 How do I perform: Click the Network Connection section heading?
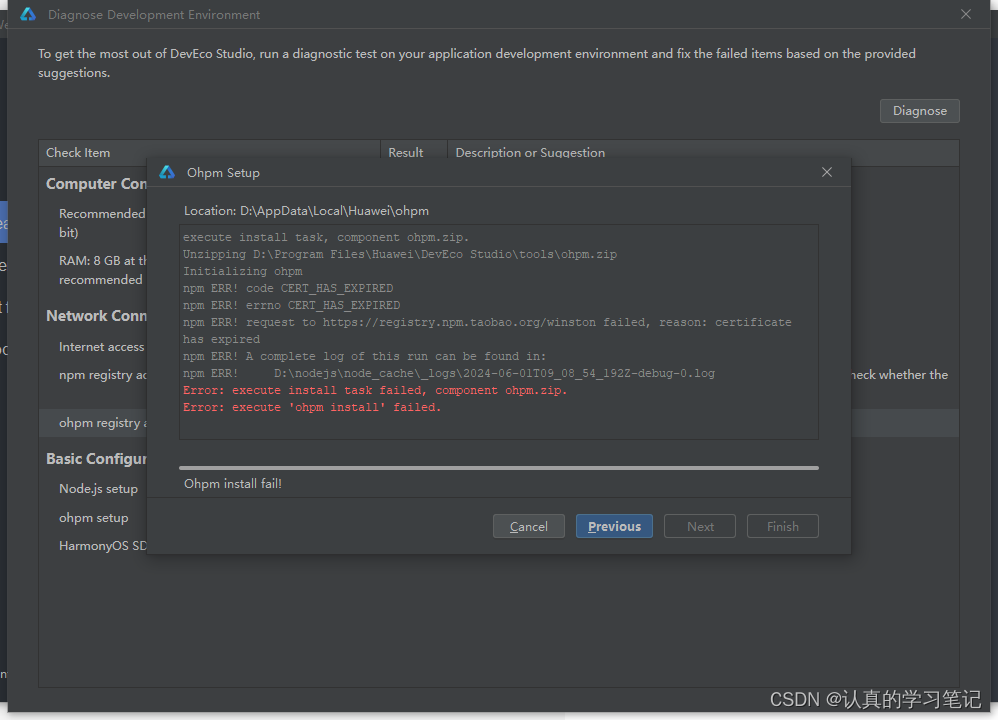[96, 316]
